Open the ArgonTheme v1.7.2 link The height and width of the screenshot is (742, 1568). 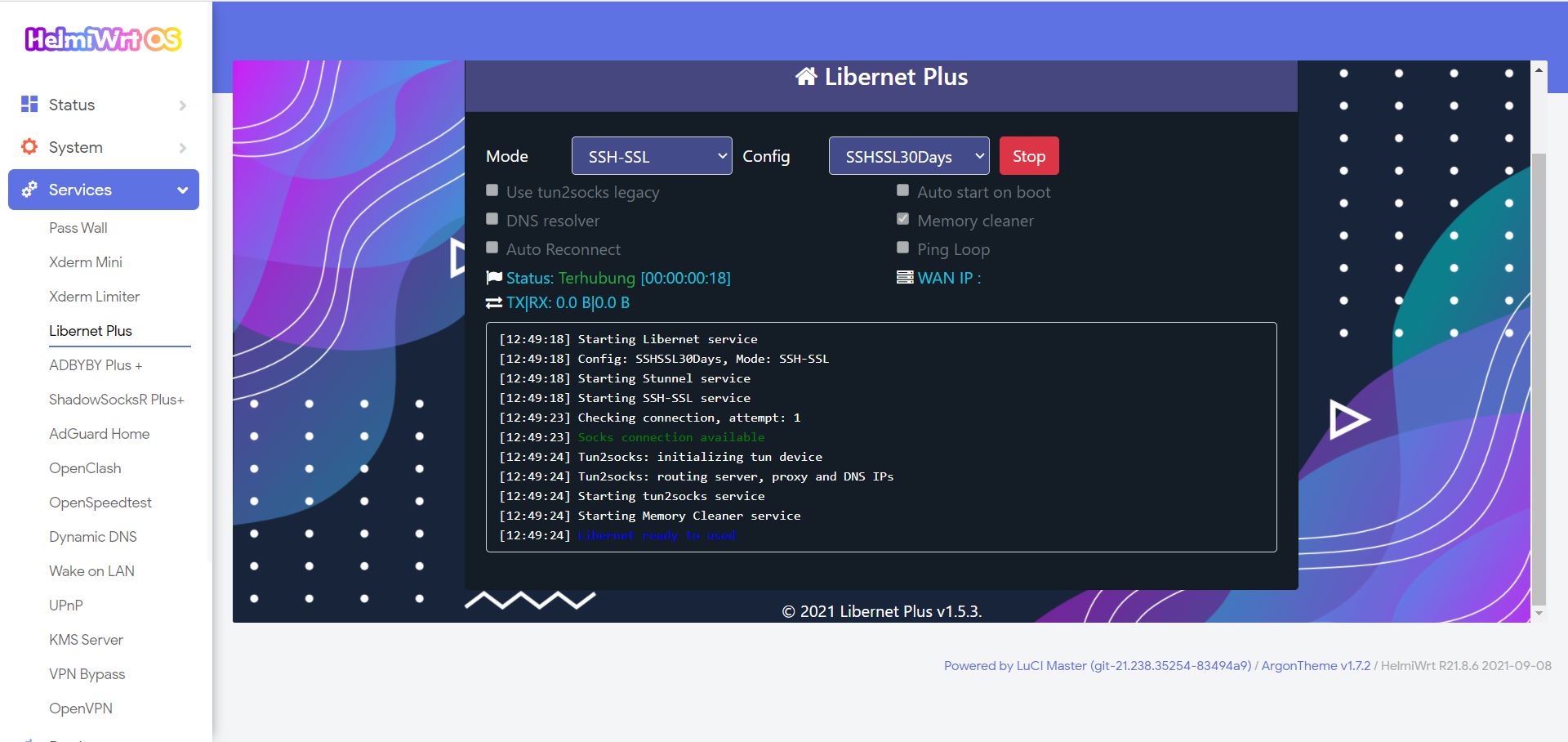pyautogui.click(x=1316, y=665)
